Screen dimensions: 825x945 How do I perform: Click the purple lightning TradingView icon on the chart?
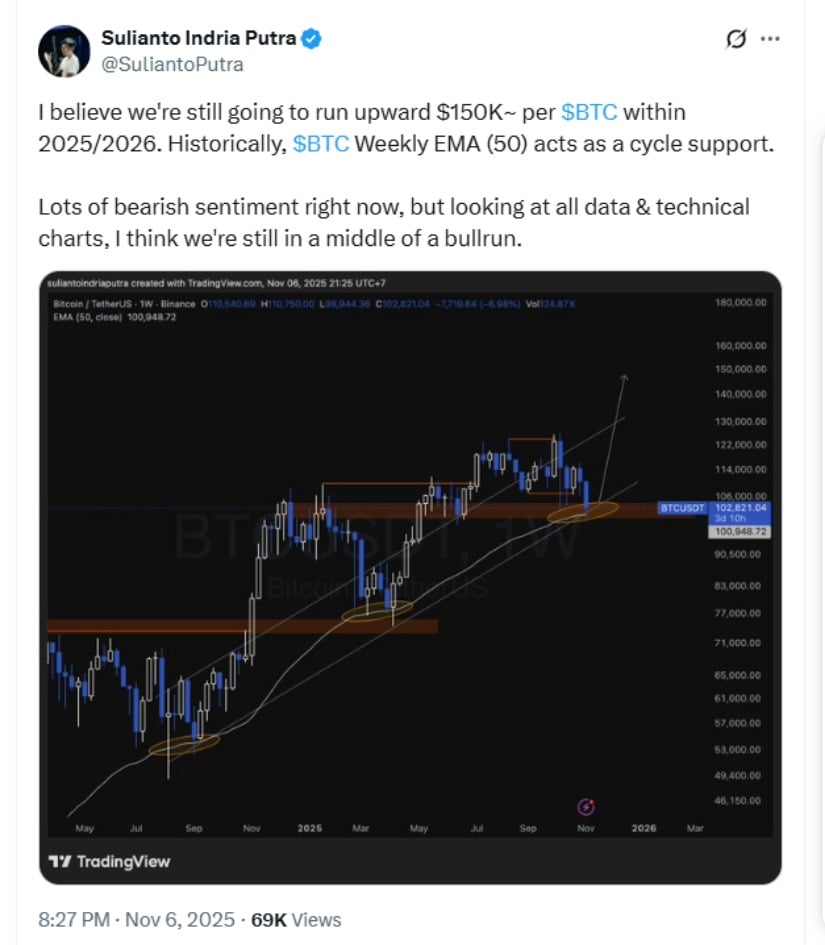pos(584,805)
